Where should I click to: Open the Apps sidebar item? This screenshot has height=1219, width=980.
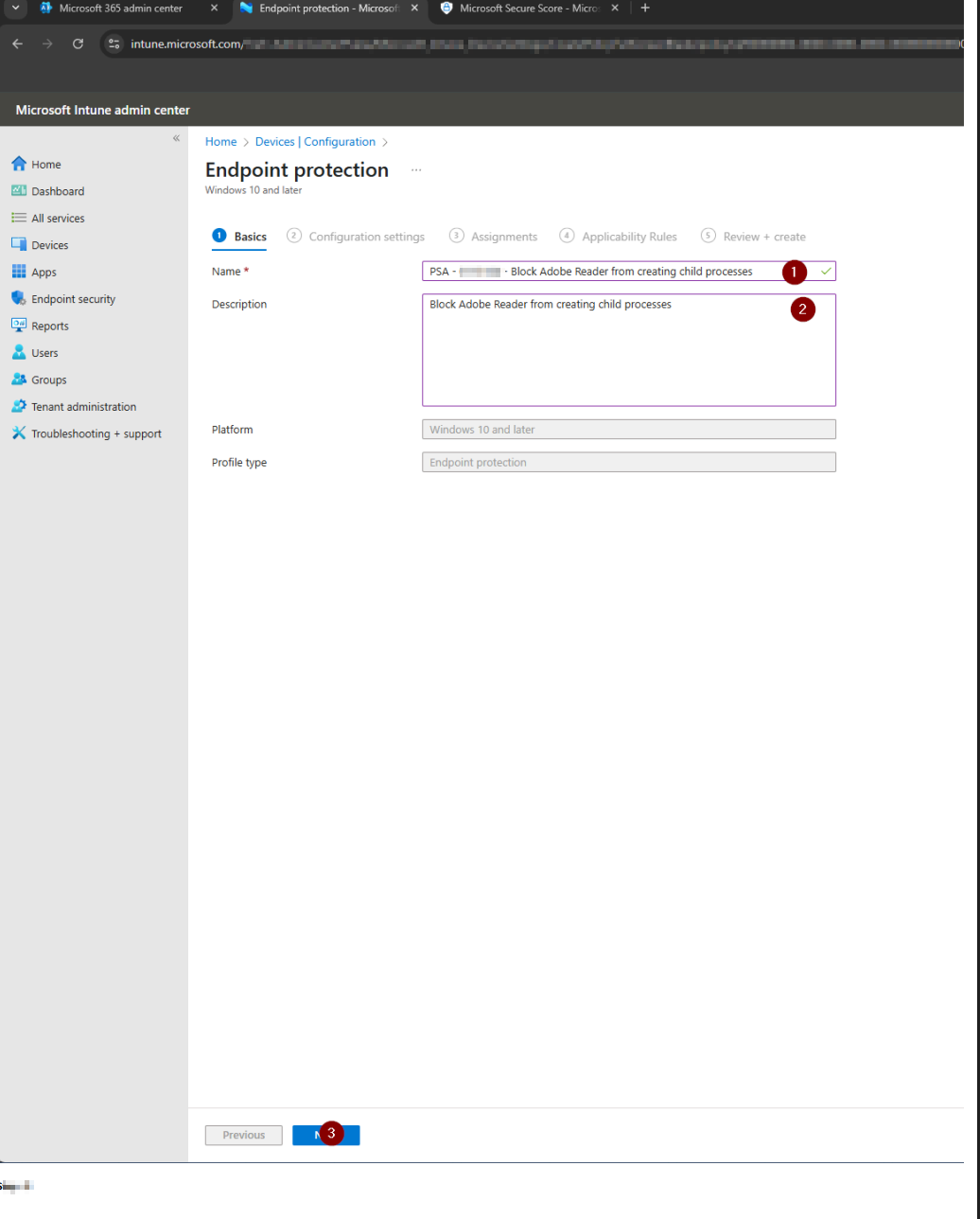tap(34, 272)
